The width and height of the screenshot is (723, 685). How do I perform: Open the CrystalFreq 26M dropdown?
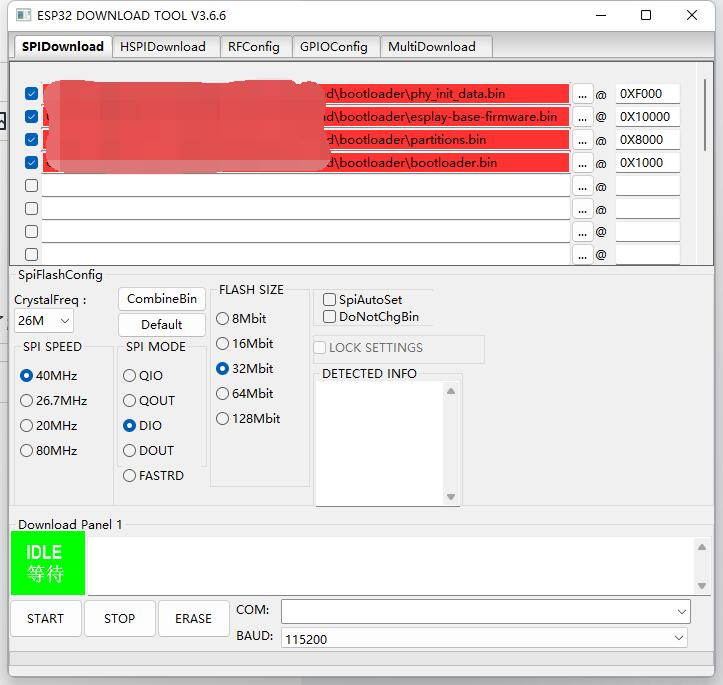[x=44, y=321]
